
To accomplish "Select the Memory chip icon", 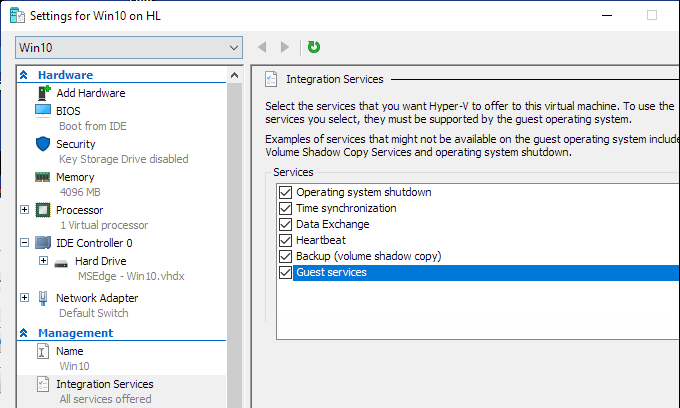I will (x=42, y=176).
